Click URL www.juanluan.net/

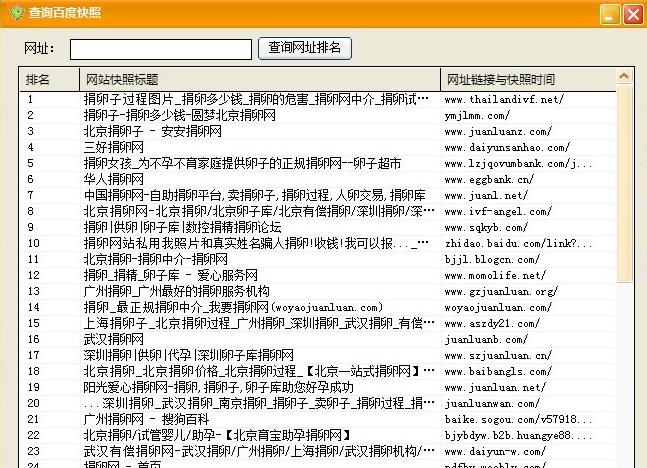(495, 388)
